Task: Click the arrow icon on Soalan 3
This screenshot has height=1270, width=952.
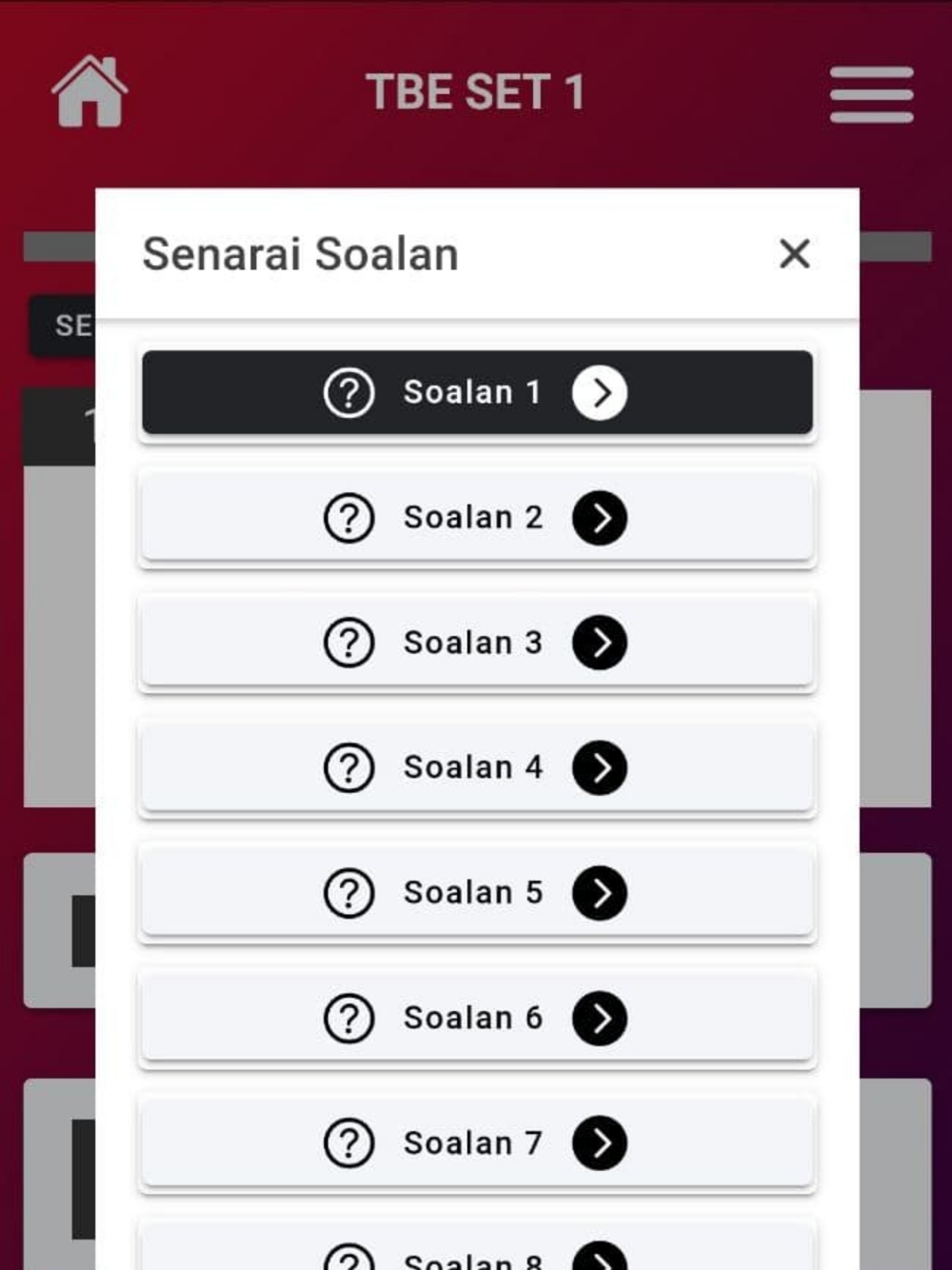Action: (x=600, y=643)
